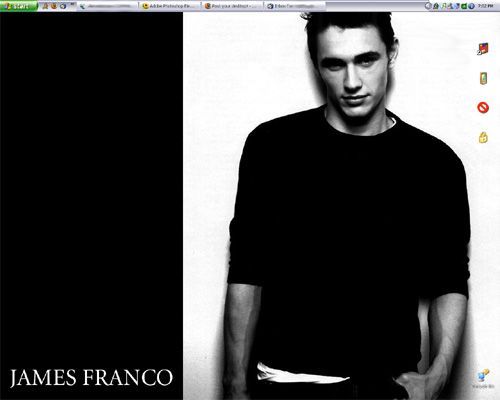This screenshot has width=500, height=400.
Task: Open the mobile phone desktop icon
Action: coord(483,78)
